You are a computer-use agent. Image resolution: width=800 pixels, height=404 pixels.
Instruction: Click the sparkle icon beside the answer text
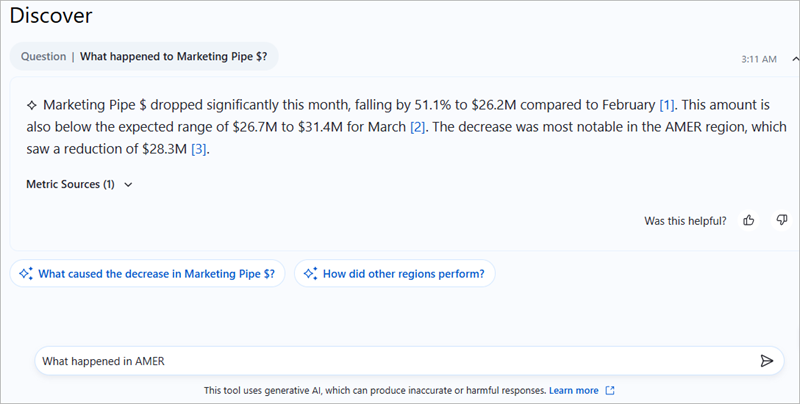click(31, 104)
